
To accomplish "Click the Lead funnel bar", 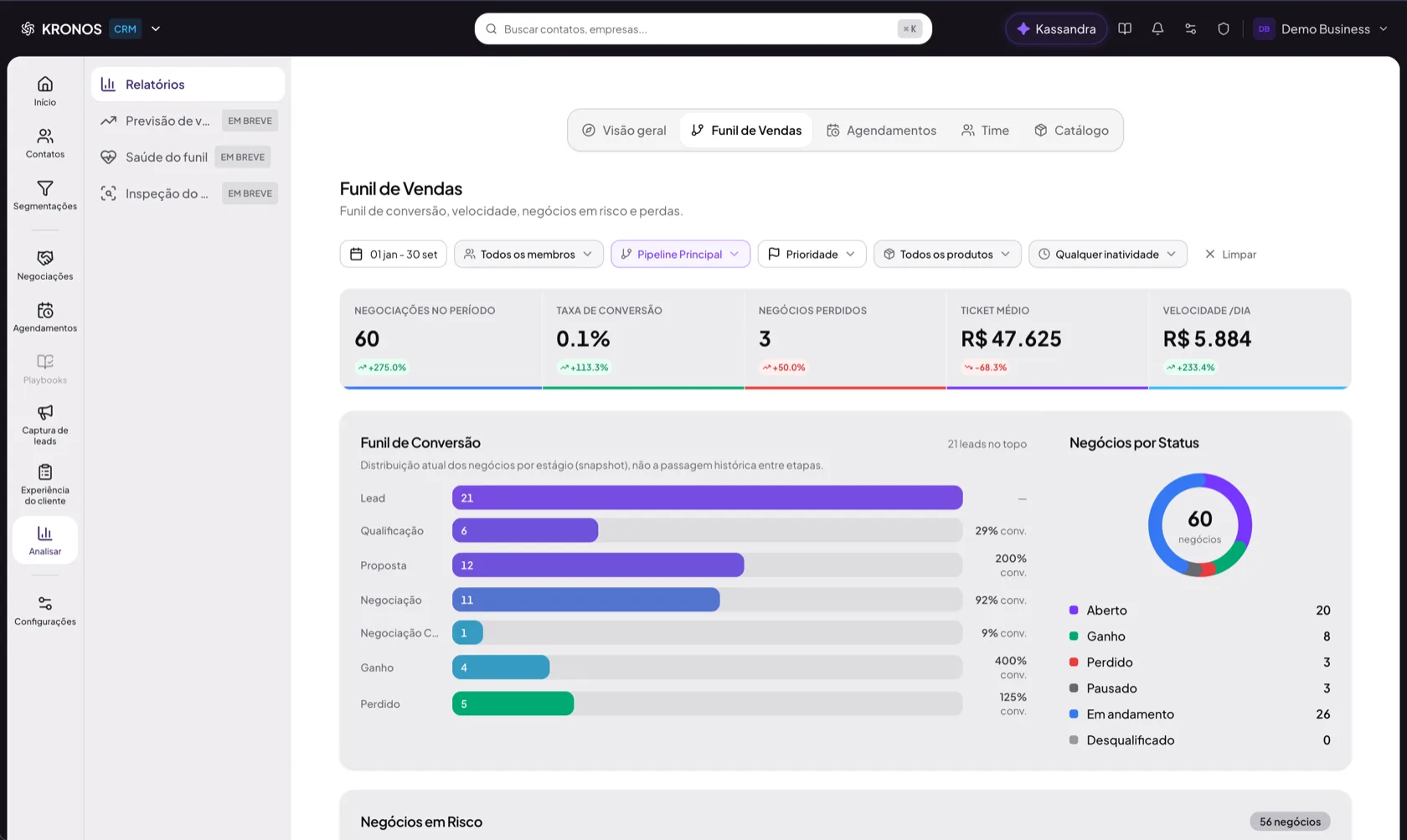I will [707, 497].
